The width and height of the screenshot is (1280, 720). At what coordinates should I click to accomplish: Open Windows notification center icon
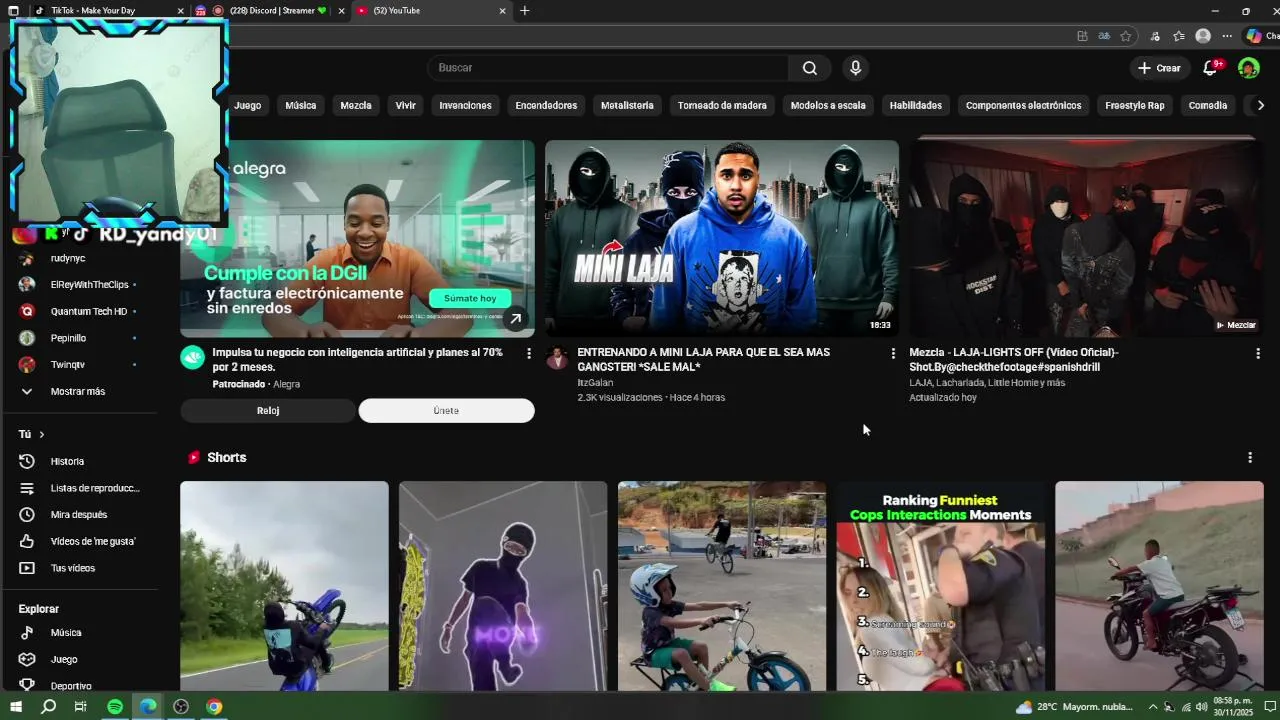[1270, 706]
